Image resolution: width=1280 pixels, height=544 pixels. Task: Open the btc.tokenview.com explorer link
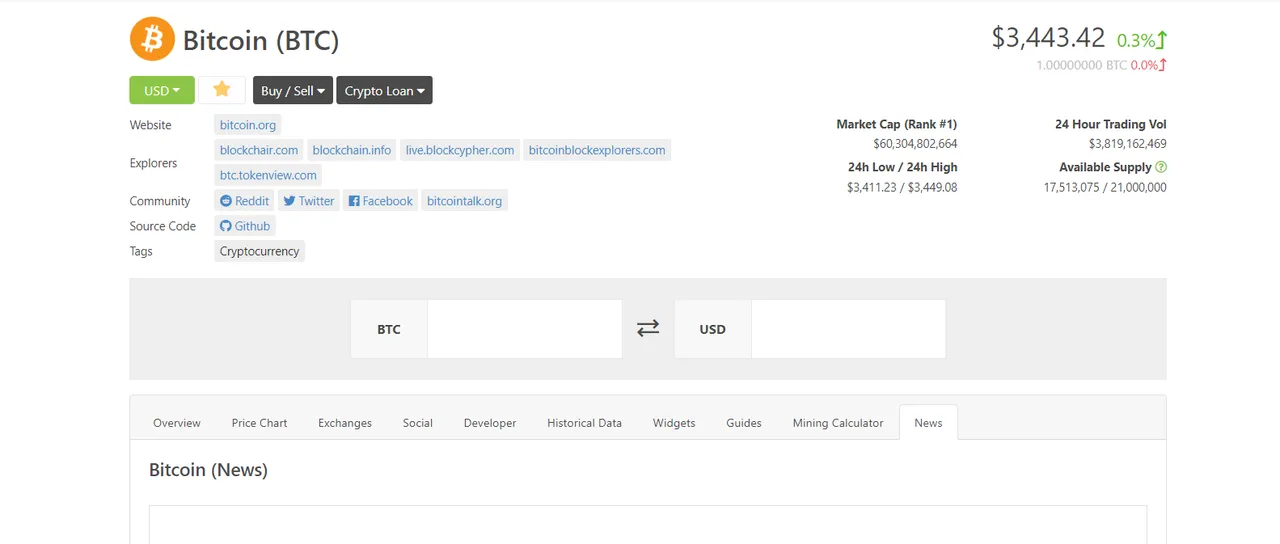268,175
